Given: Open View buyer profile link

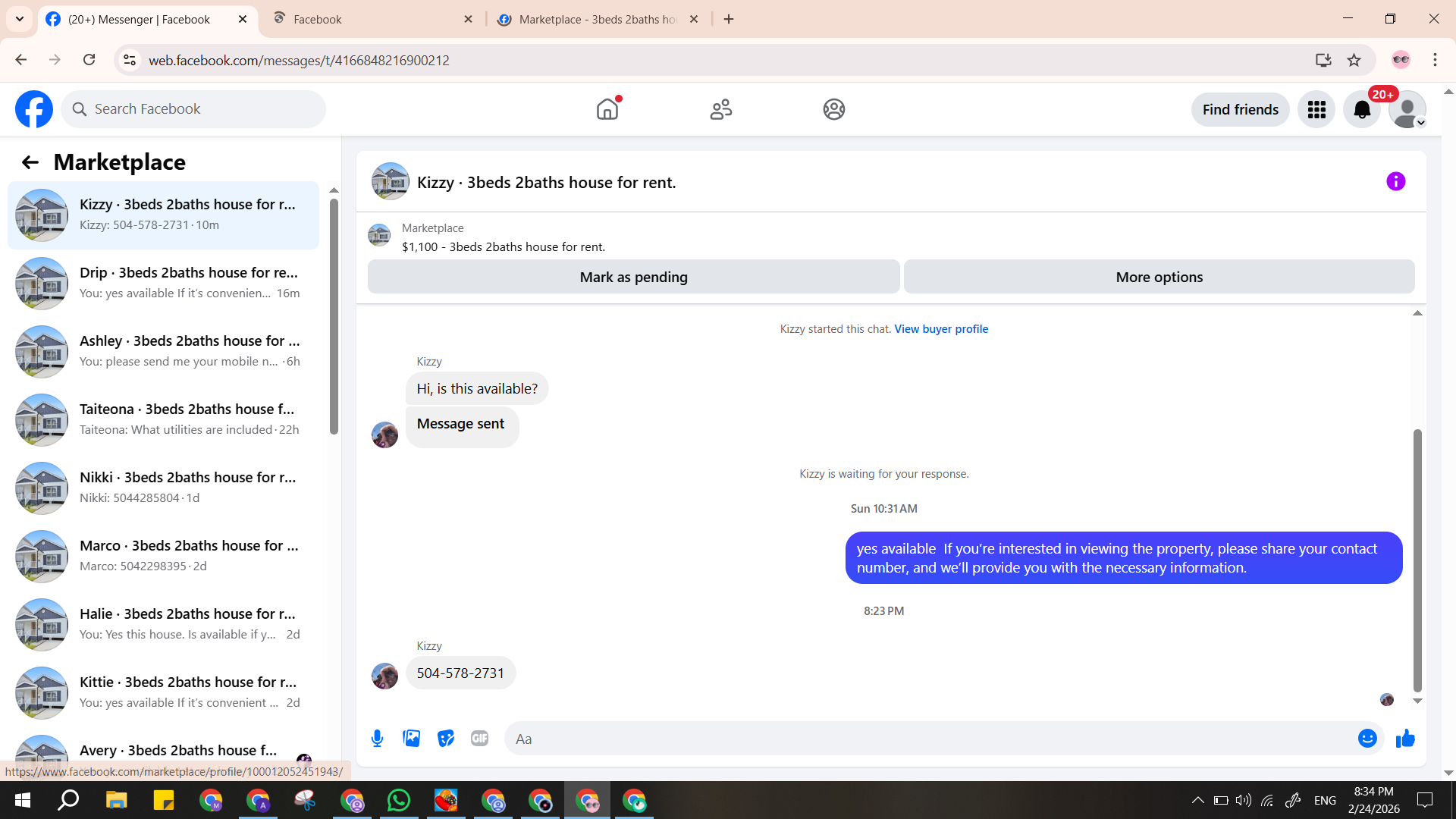Looking at the screenshot, I should [x=940, y=329].
